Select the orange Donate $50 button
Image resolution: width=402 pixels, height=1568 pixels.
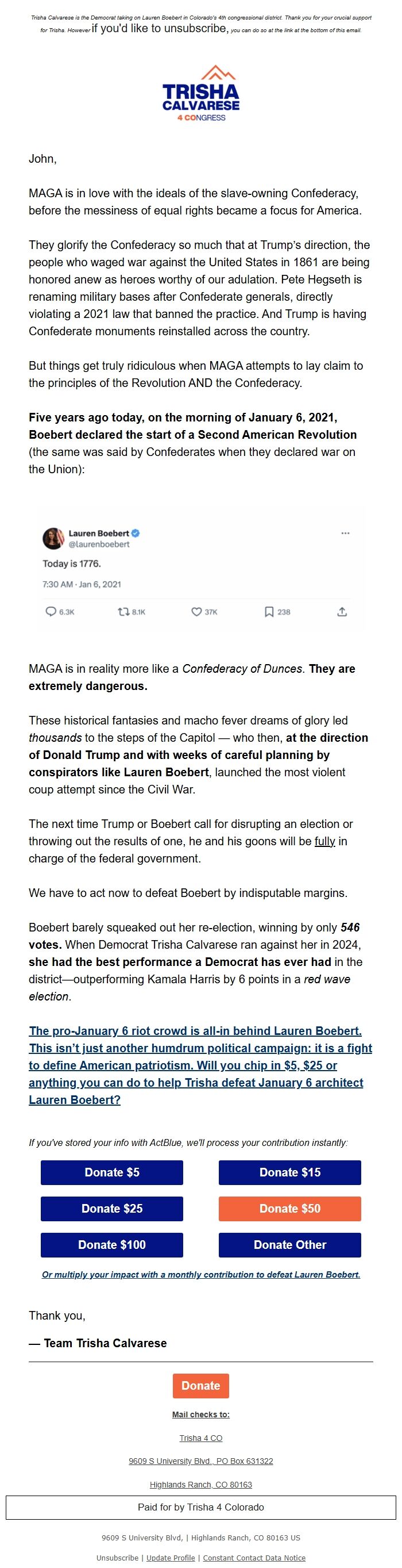click(x=289, y=1208)
